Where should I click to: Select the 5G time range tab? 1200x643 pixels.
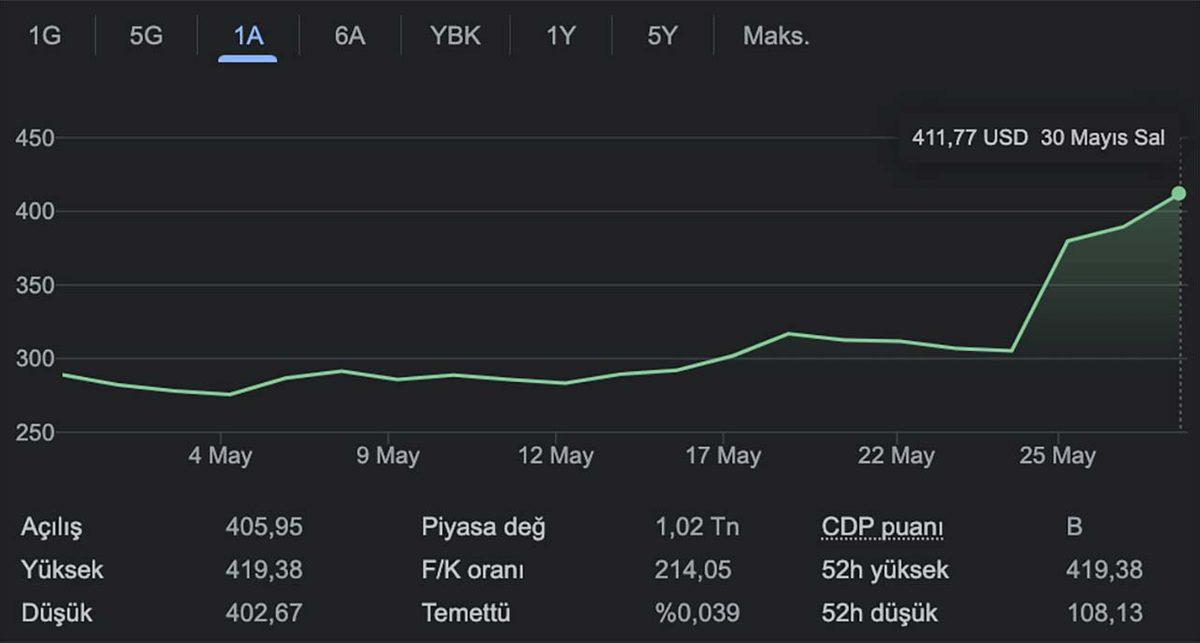click(x=145, y=36)
